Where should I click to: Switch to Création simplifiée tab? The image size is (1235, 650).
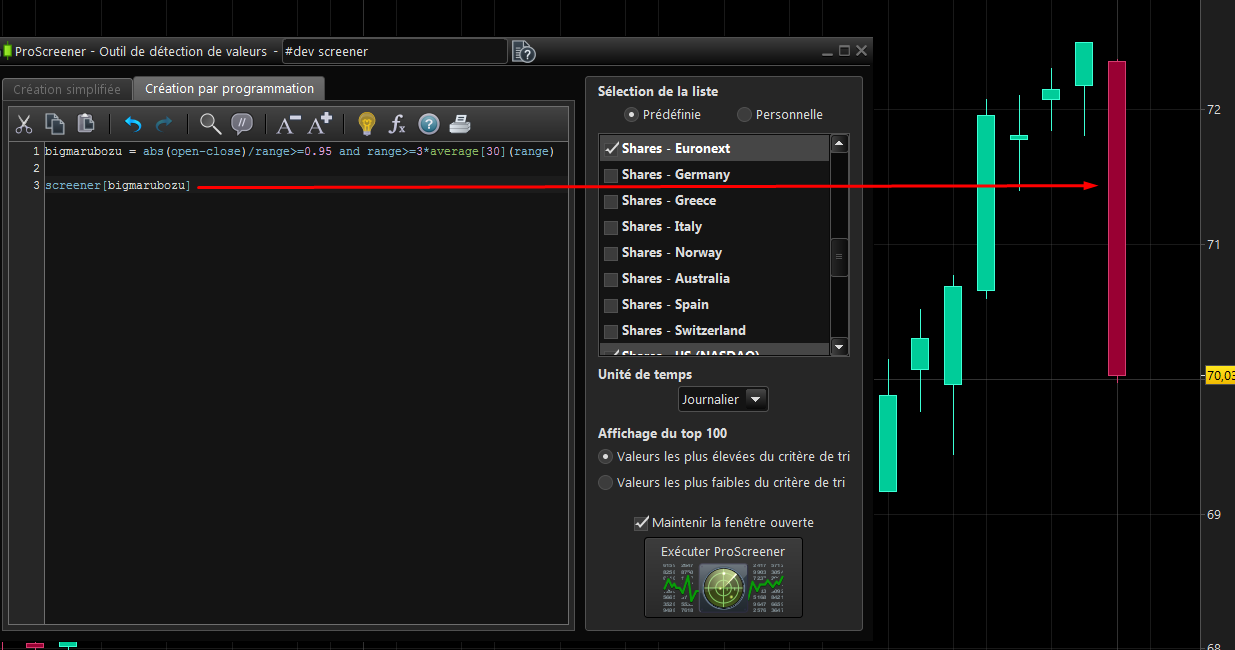(x=67, y=89)
